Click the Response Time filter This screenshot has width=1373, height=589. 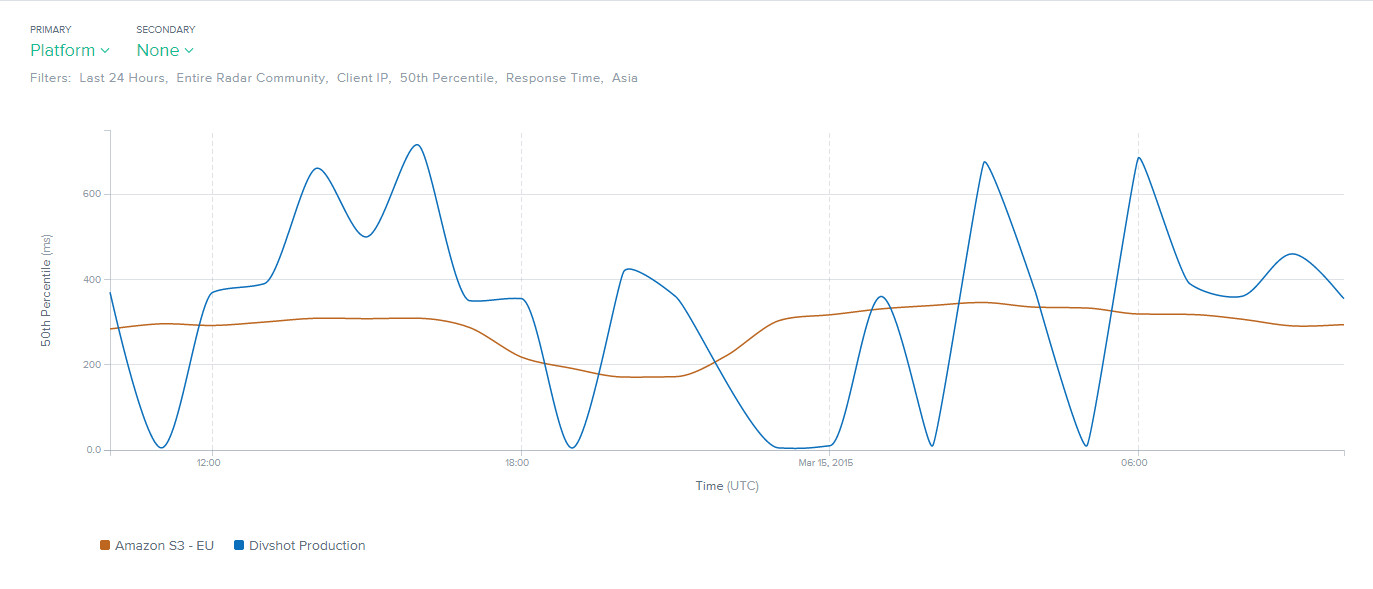coord(553,78)
